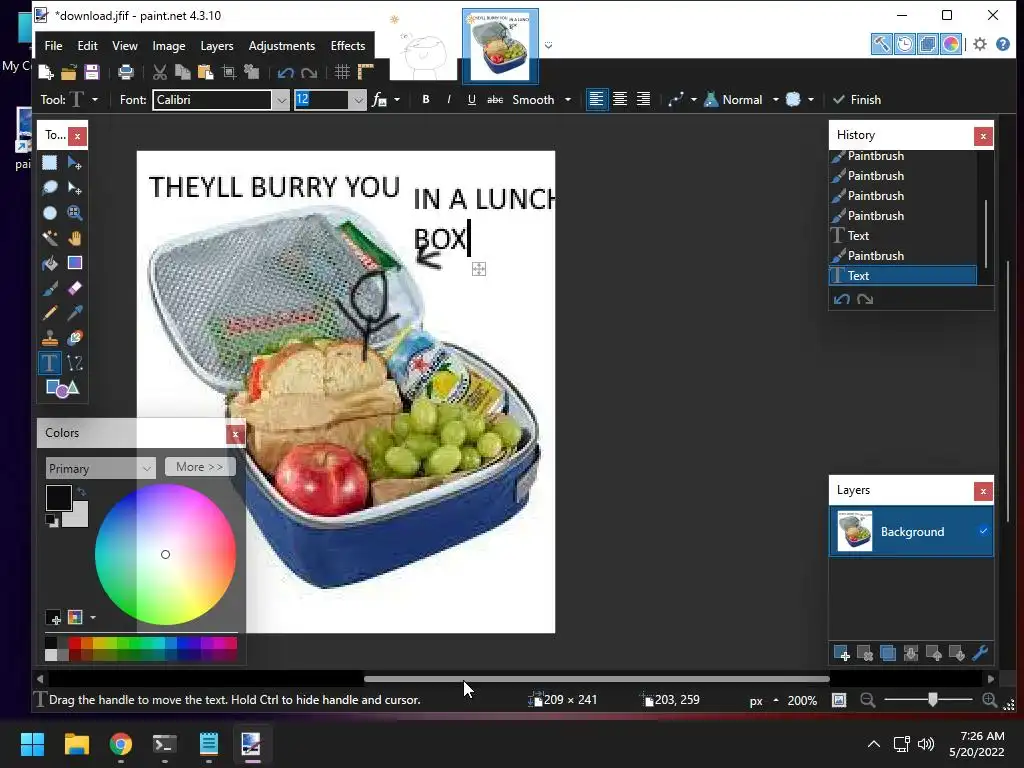Click the More >> button in Colors
The width and height of the screenshot is (1024, 768).
tap(200, 467)
